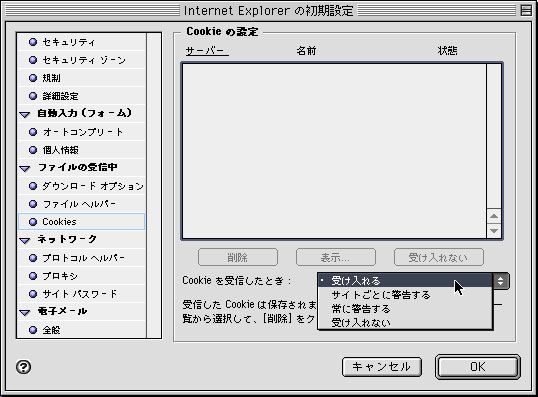This screenshot has width=538, height=397.
Task: Click the 受け入れない button under the list
Action: click(439, 257)
